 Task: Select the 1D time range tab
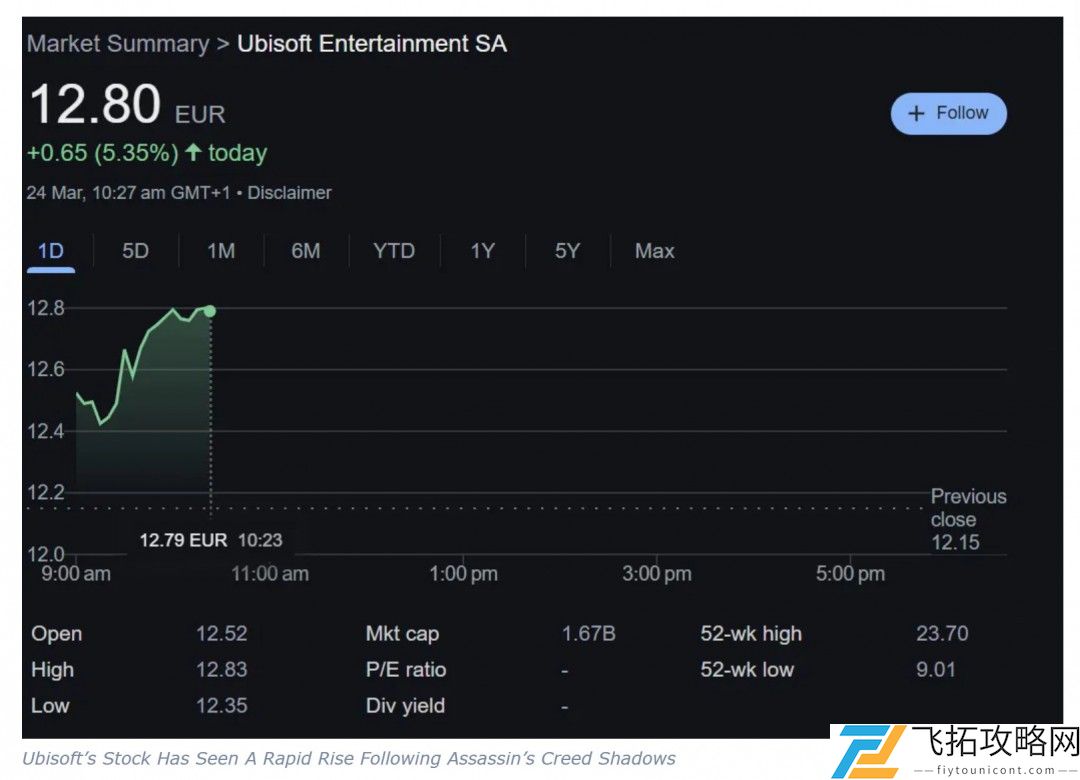(51, 251)
